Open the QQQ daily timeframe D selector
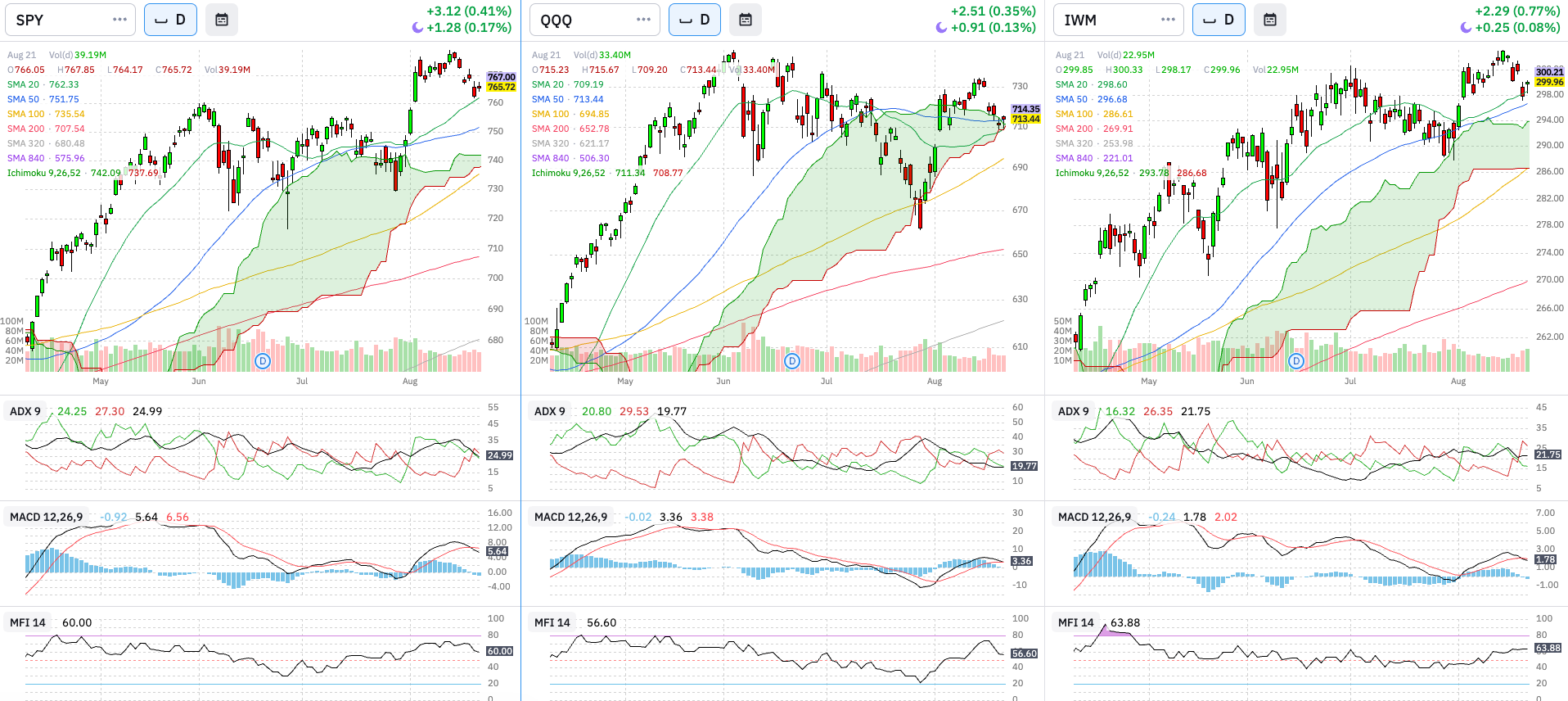 [695, 20]
